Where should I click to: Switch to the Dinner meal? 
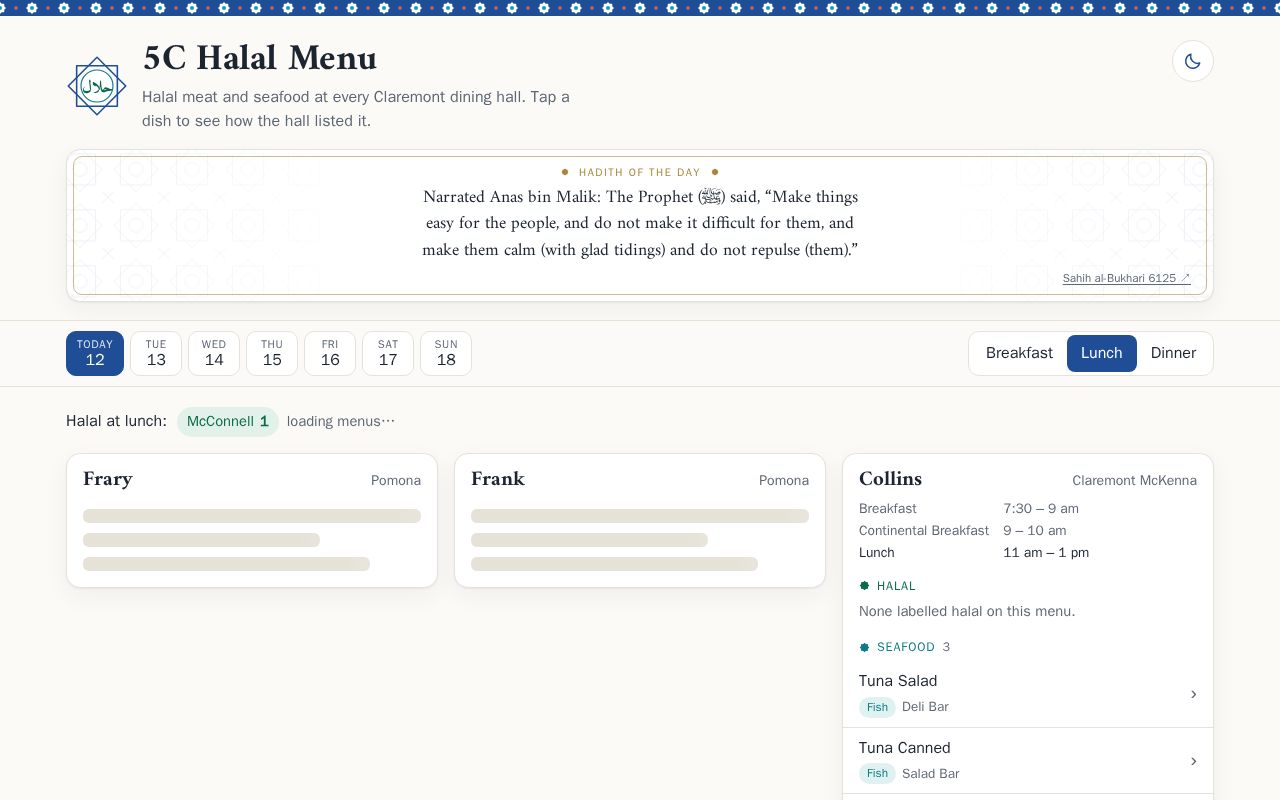1174,353
